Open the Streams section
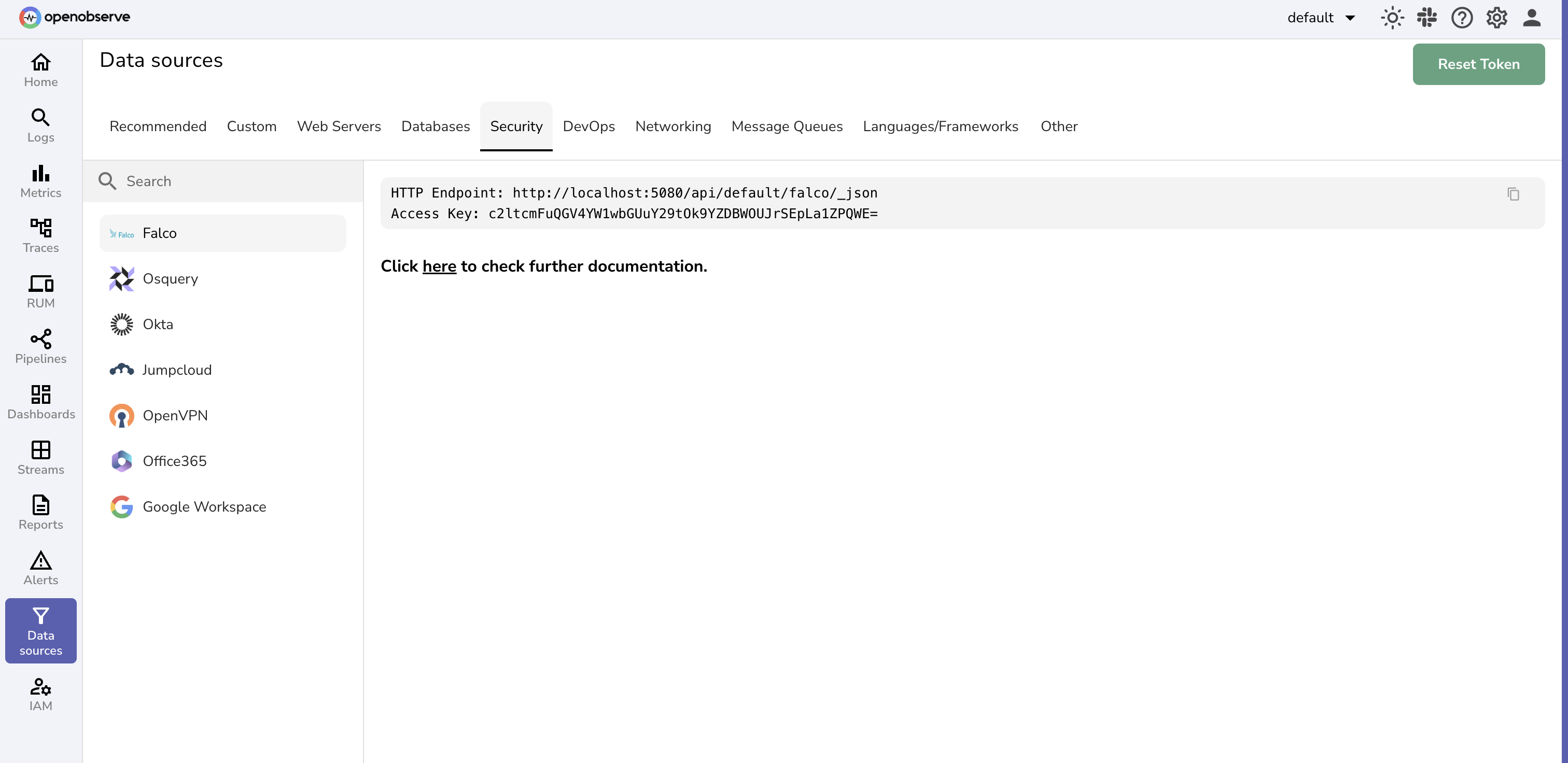The width and height of the screenshot is (1568, 763). 40,456
